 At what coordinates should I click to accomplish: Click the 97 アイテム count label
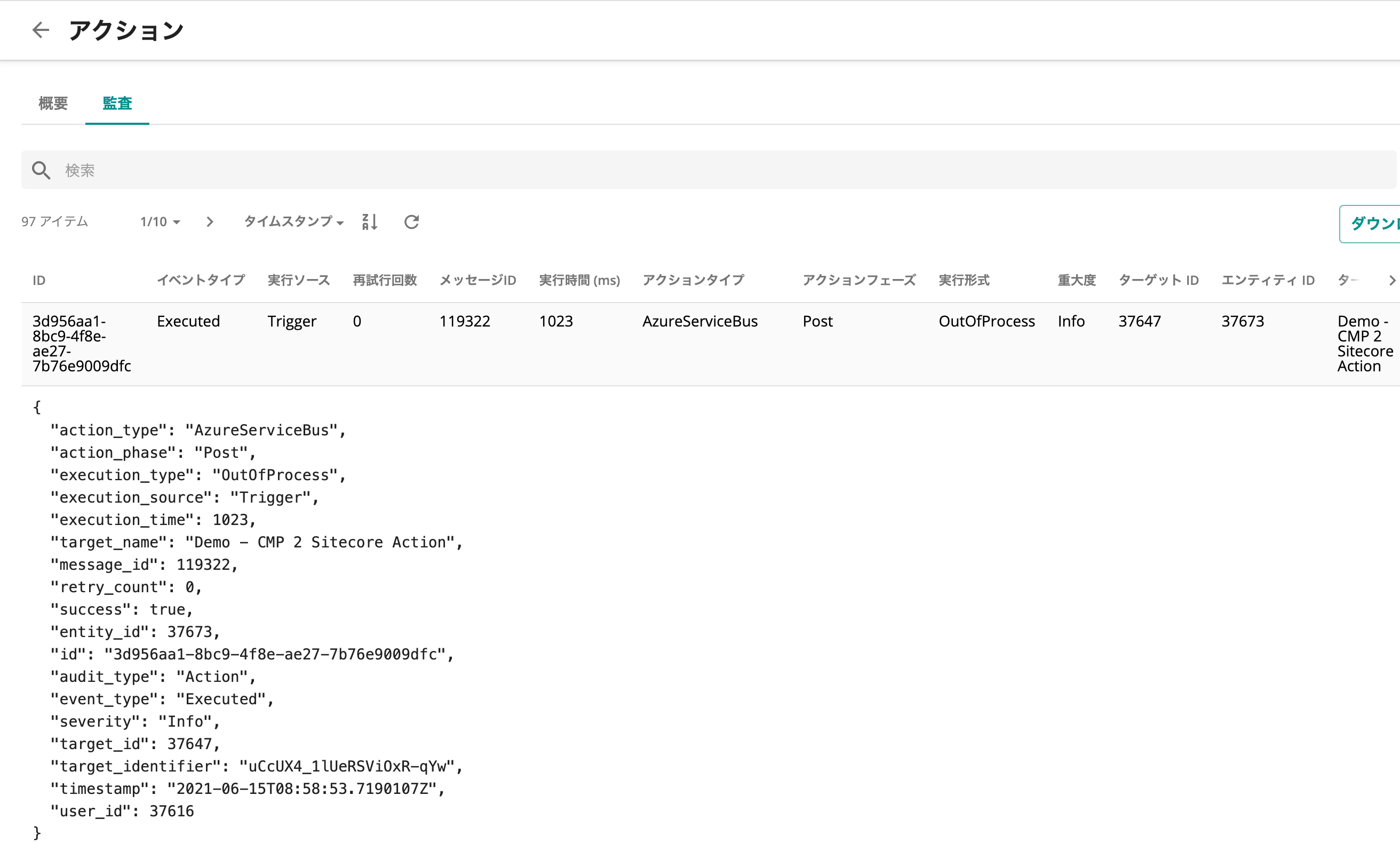pos(54,221)
